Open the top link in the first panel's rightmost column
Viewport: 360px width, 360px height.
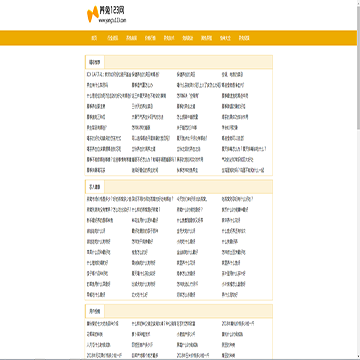pyautogui.click(x=232, y=74)
